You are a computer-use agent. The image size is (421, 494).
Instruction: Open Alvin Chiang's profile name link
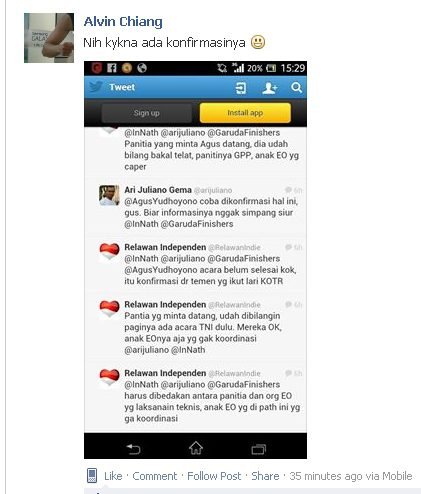pyautogui.click(x=123, y=22)
